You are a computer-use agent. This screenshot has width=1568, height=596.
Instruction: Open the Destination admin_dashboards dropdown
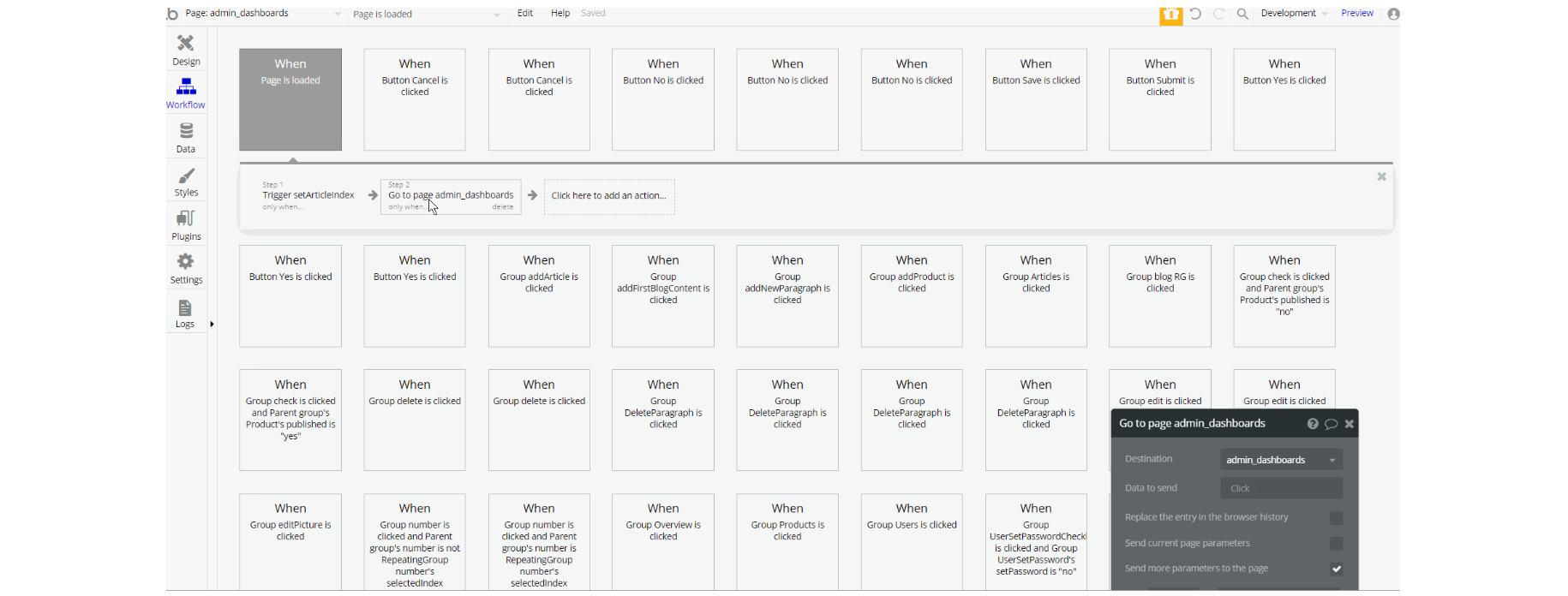click(x=1281, y=460)
